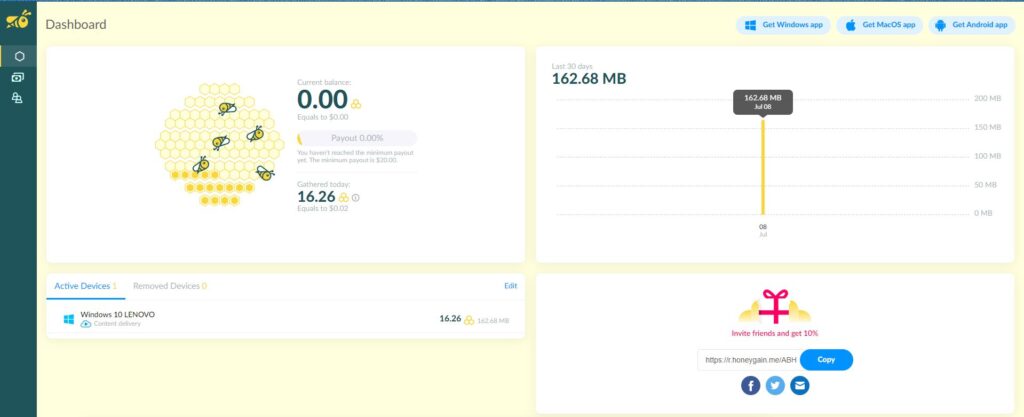The image size is (1024, 417).
Task: Click the honeycomb bees illustration
Action: [219, 145]
